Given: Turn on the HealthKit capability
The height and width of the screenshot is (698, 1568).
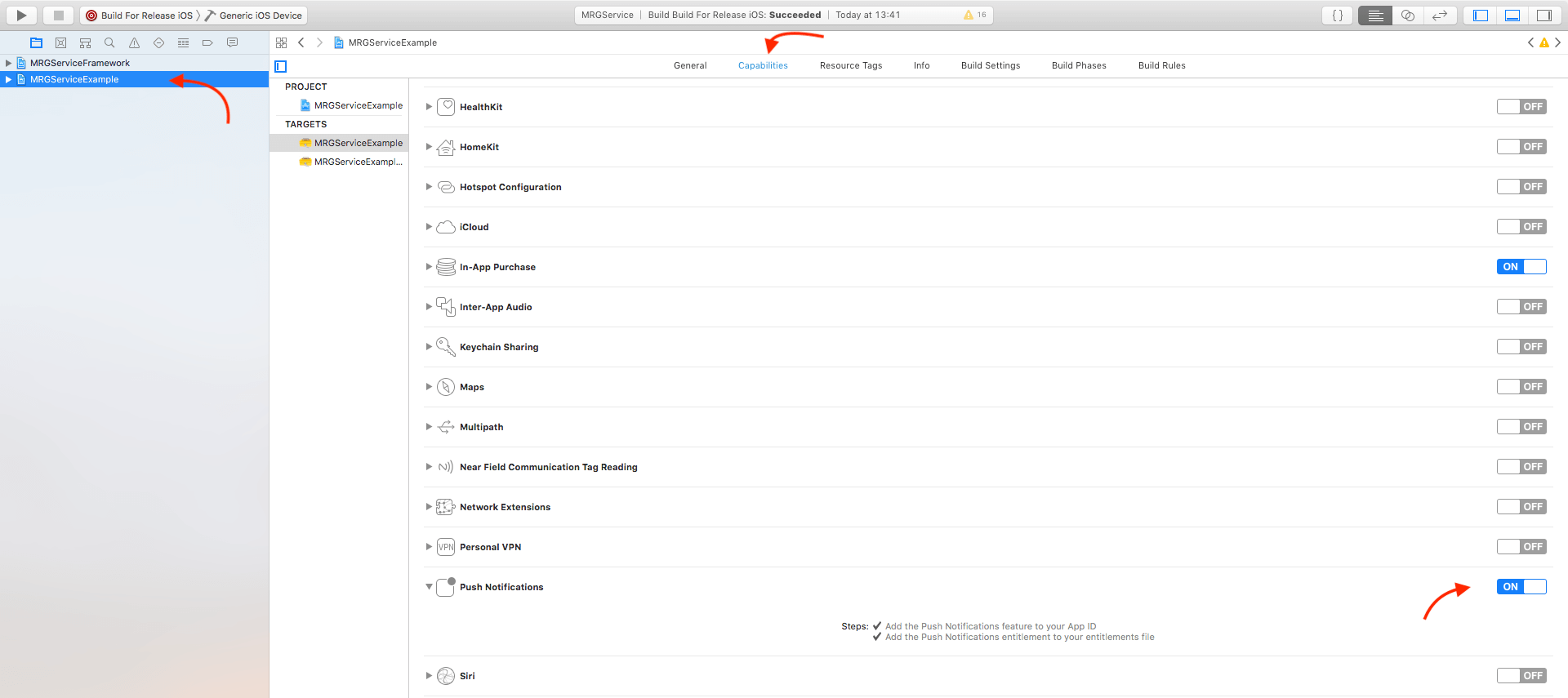Looking at the screenshot, I should 1521,106.
